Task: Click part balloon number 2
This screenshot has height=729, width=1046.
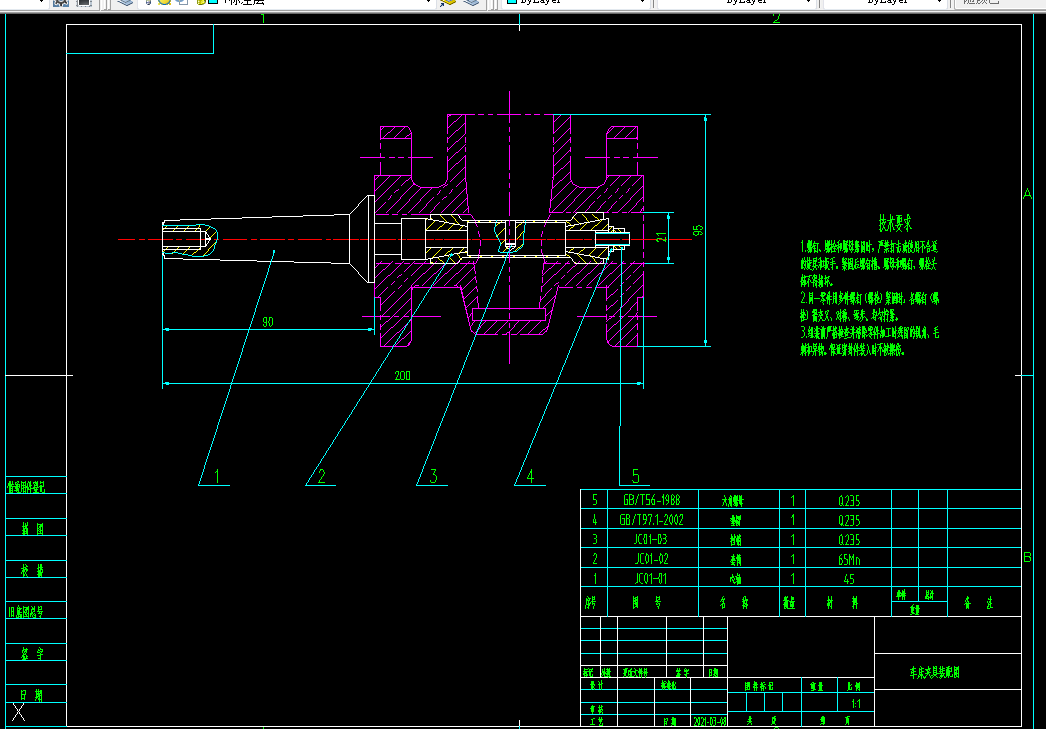Action: [x=322, y=476]
